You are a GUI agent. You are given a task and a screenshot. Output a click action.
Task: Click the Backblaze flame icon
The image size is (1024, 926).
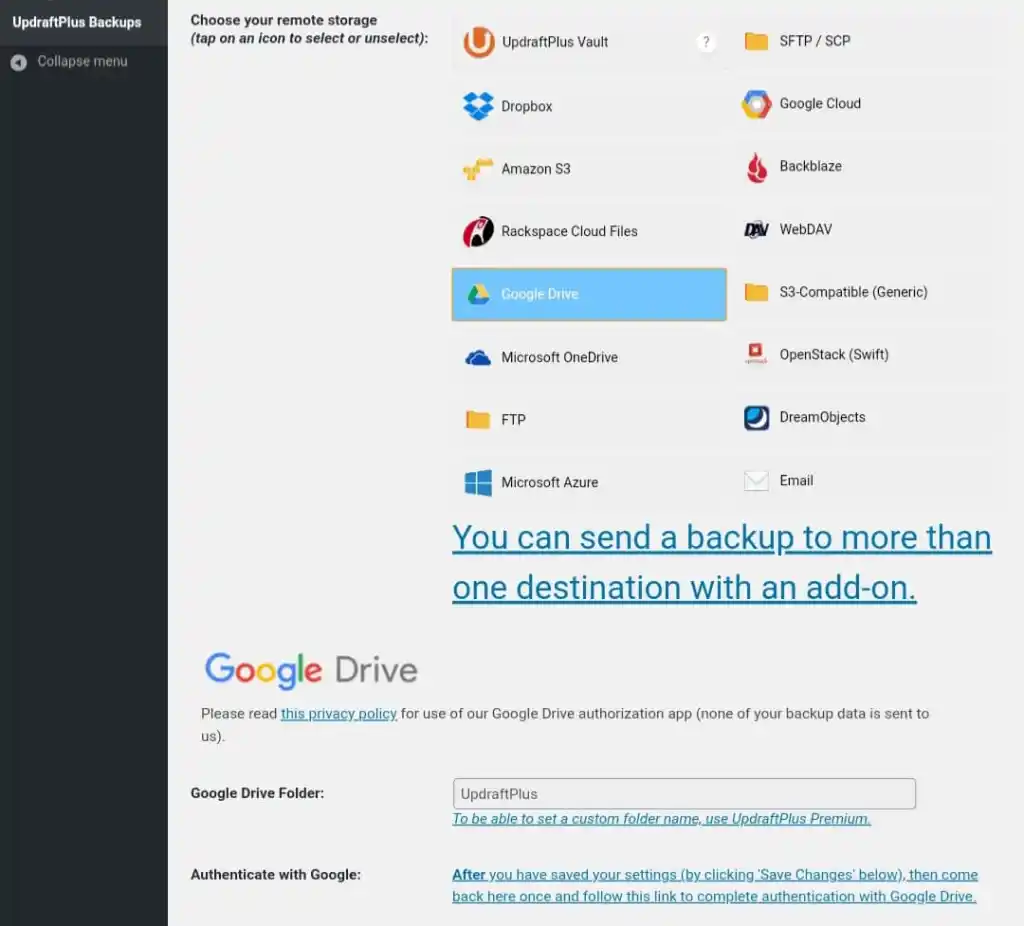click(x=757, y=167)
